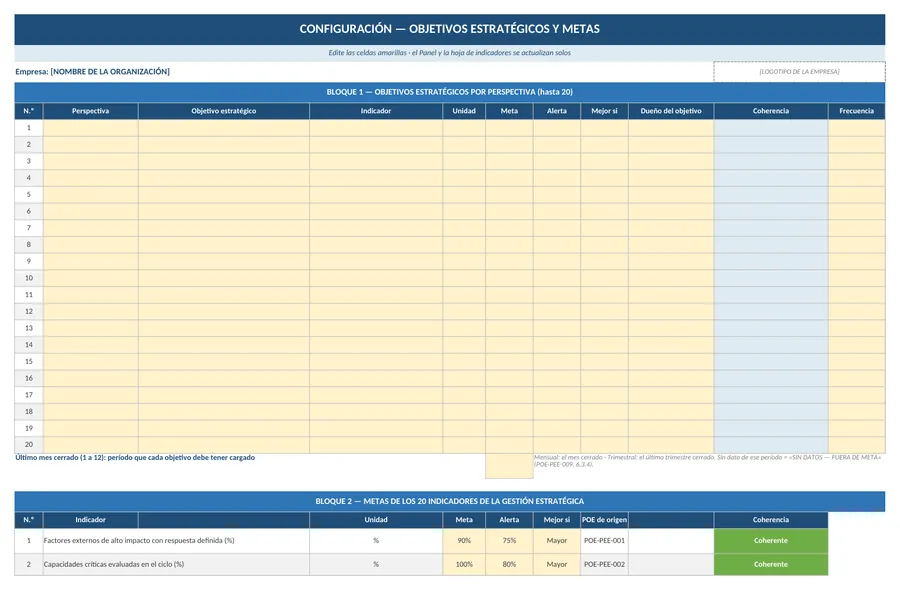Select the "%" Unidad cell in the Factores externos row

coord(376,541)
